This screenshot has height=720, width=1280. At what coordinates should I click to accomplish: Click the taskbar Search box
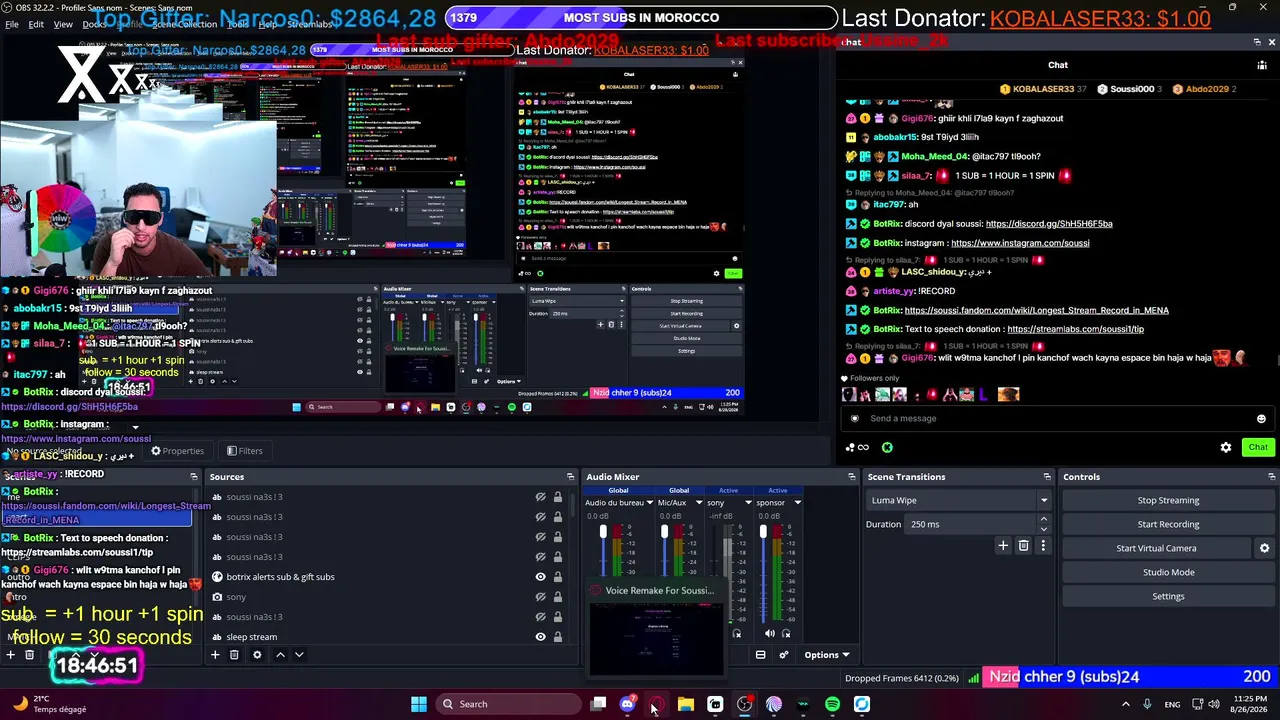(x=510, y=704)
